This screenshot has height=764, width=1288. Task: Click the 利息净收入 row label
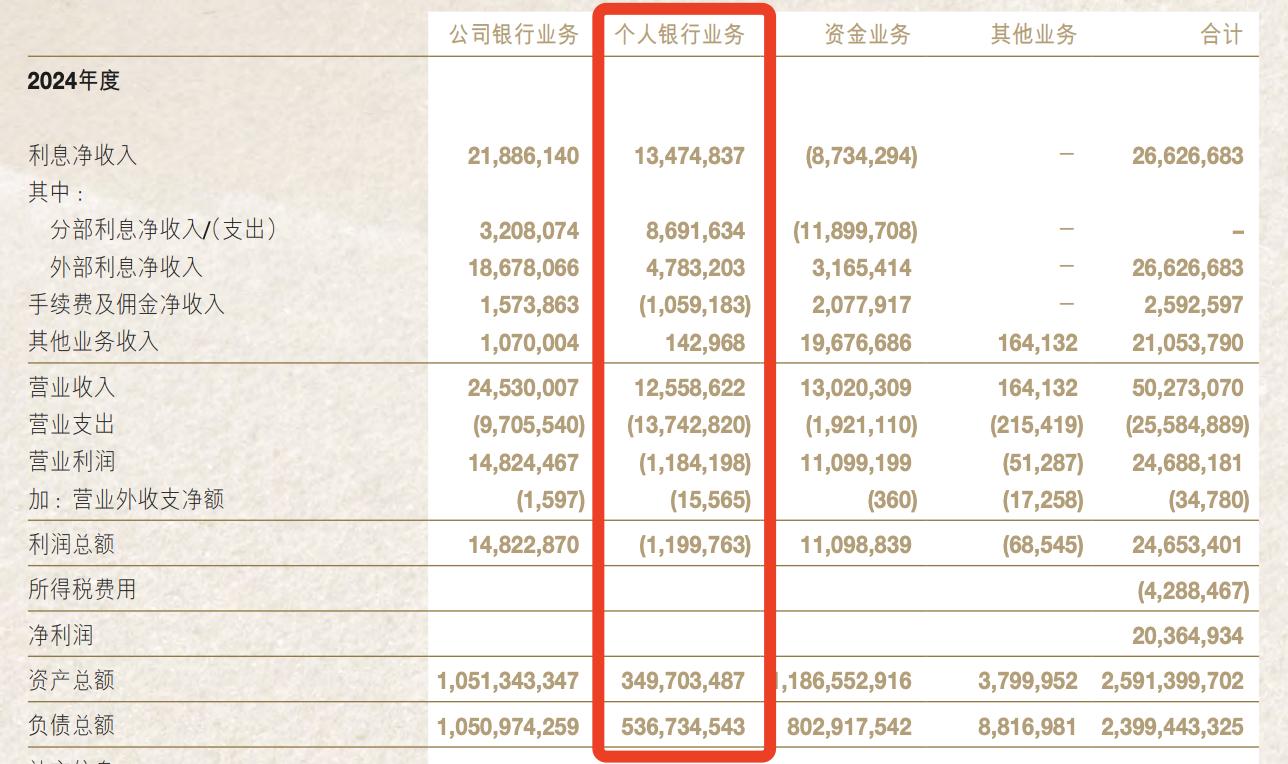click(83, 156)
